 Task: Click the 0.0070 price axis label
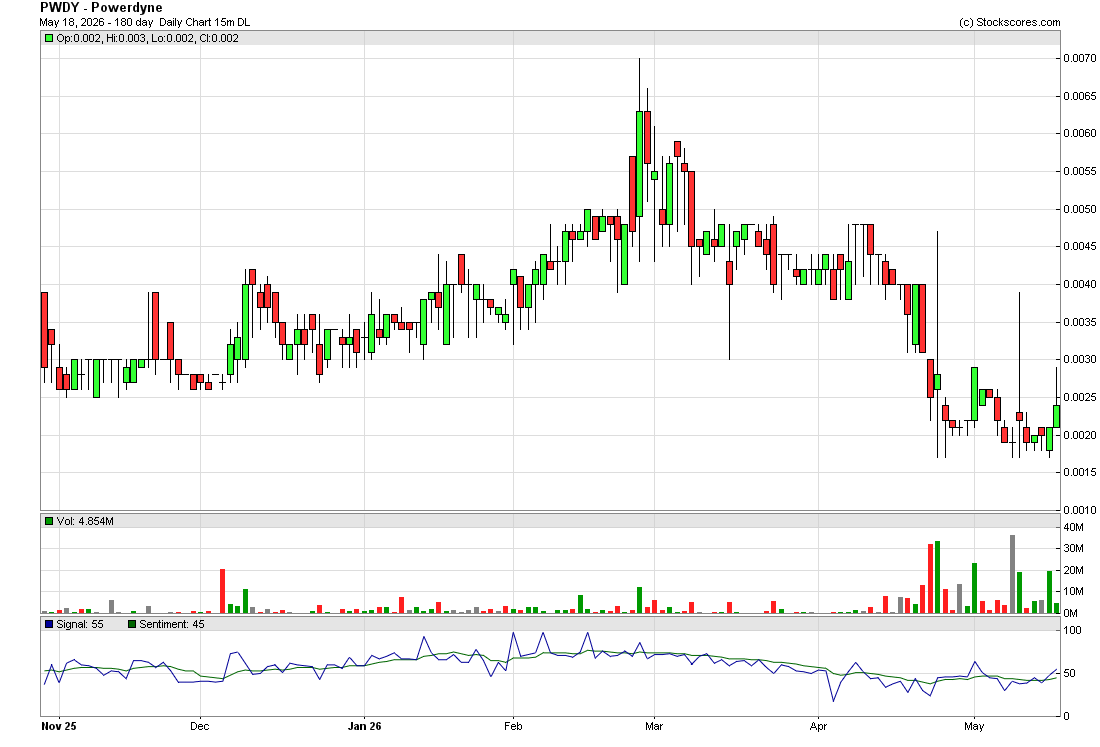tap(1079, 58)
